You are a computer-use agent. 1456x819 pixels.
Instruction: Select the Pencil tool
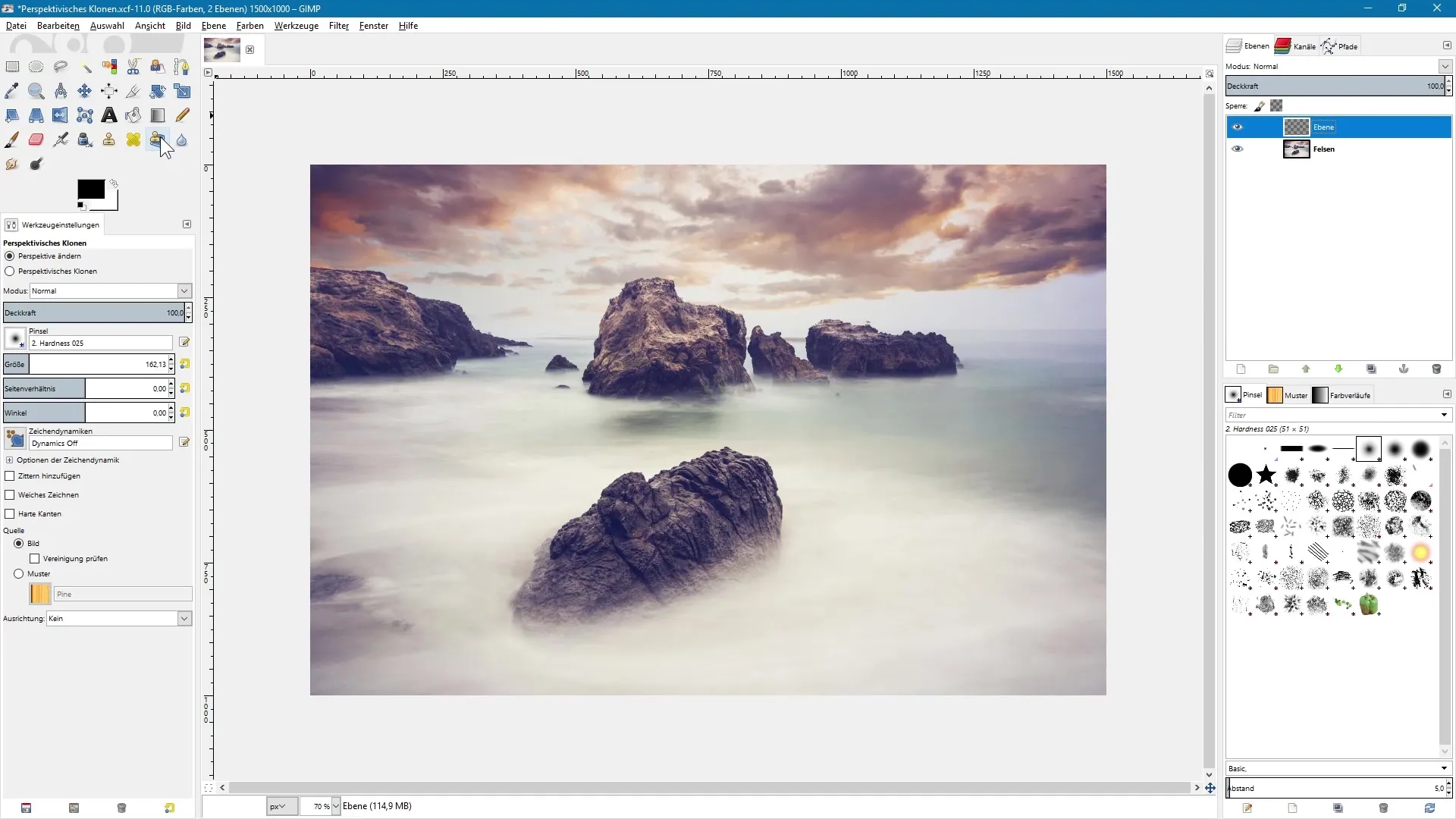(x=182, y=115)
